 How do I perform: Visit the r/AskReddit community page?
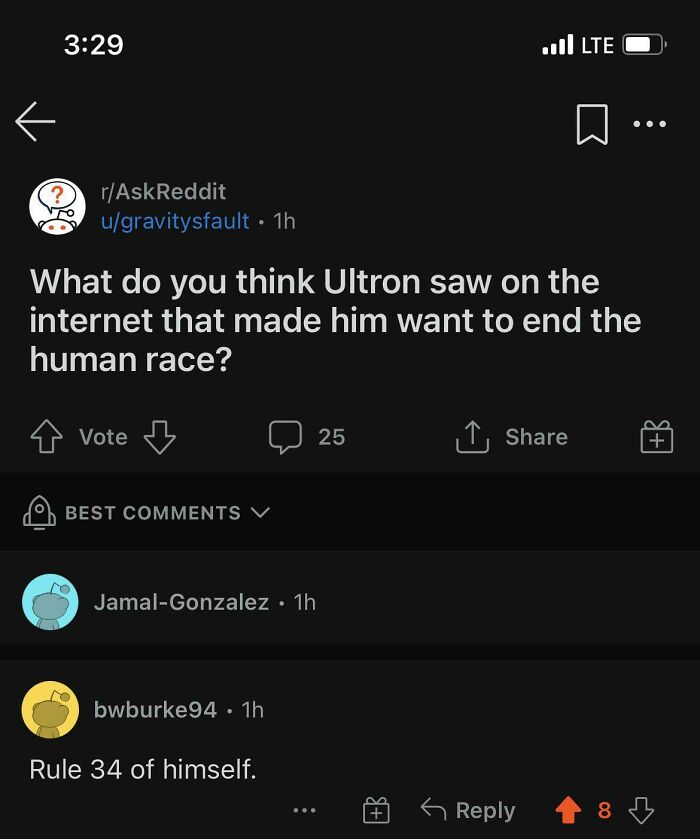coord(162,192)
